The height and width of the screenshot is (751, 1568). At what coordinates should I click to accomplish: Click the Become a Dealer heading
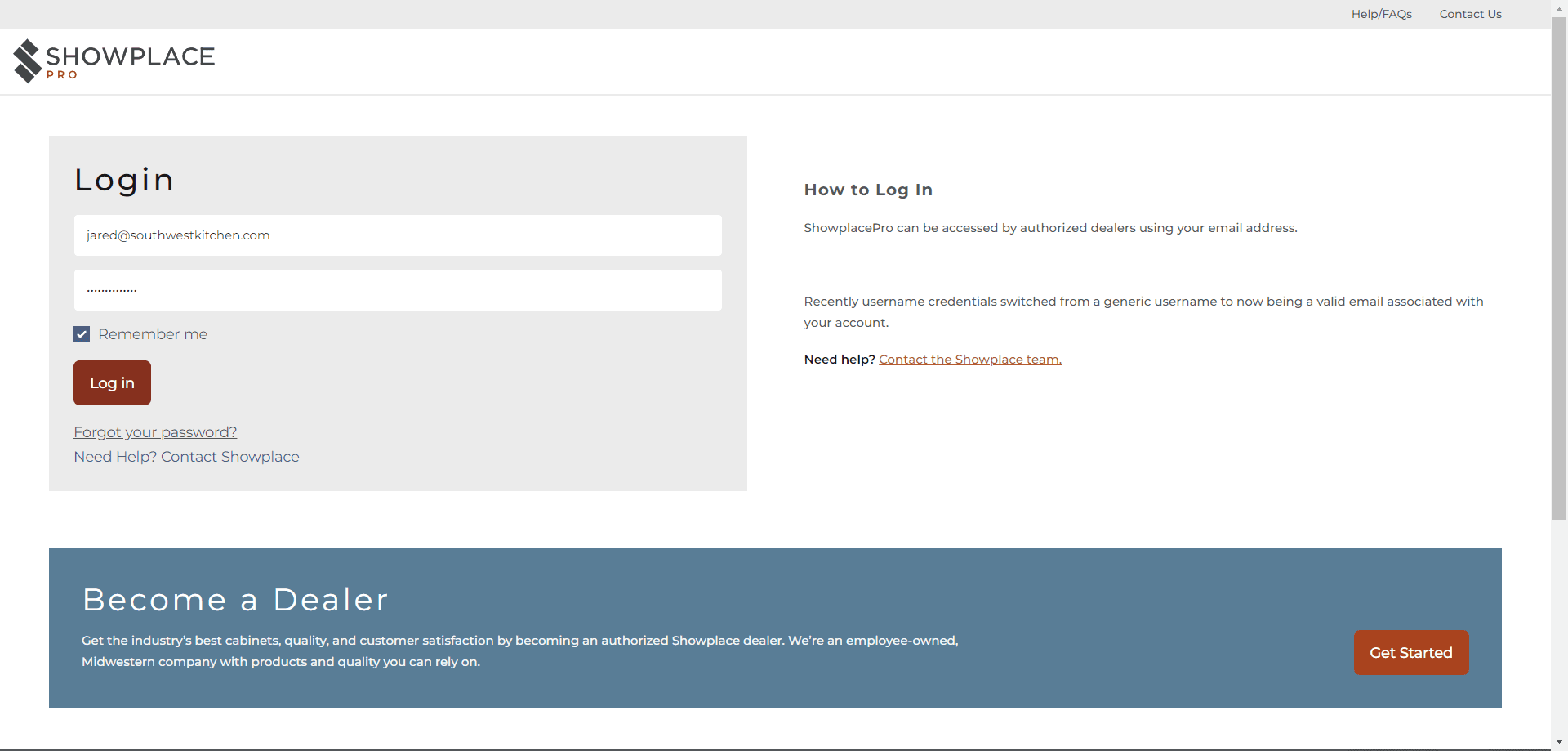tap(235, 600)
